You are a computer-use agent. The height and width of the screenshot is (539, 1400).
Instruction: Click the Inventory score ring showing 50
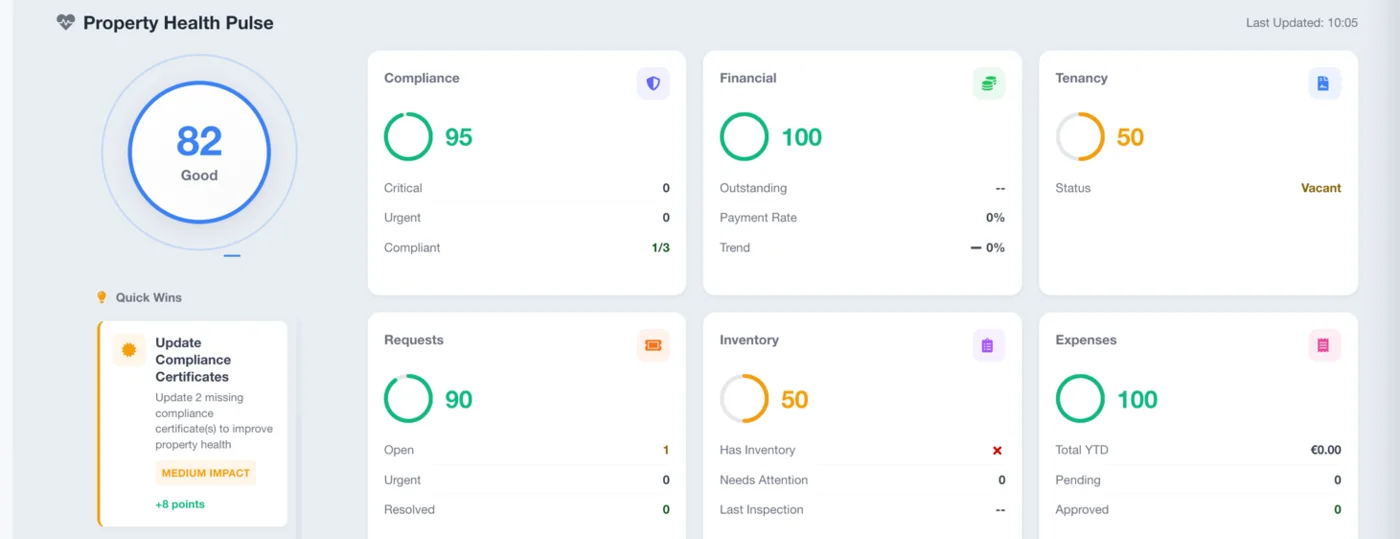pos(744,399)
